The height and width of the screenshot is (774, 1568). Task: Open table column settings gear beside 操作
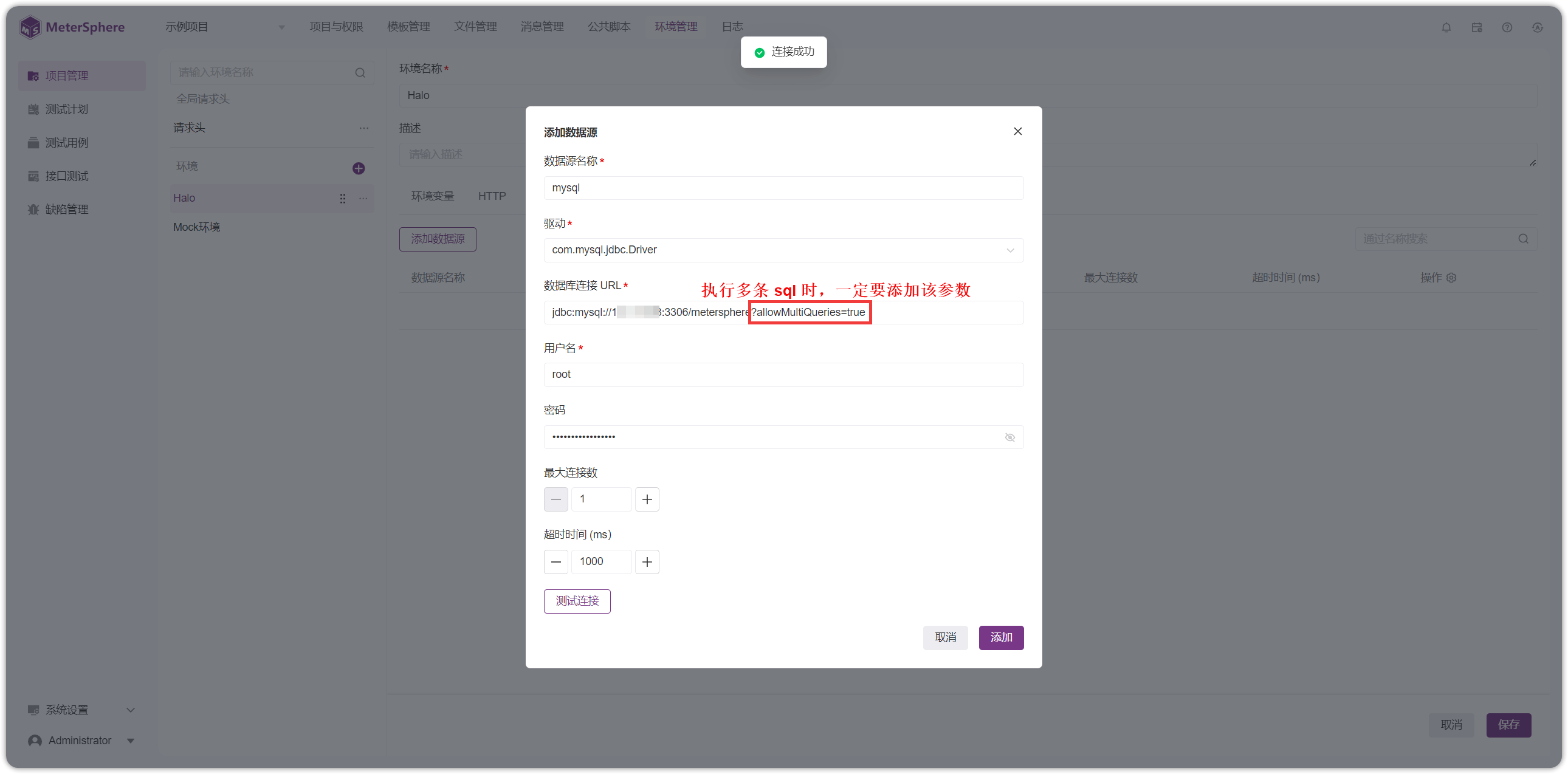[1452, 278]
